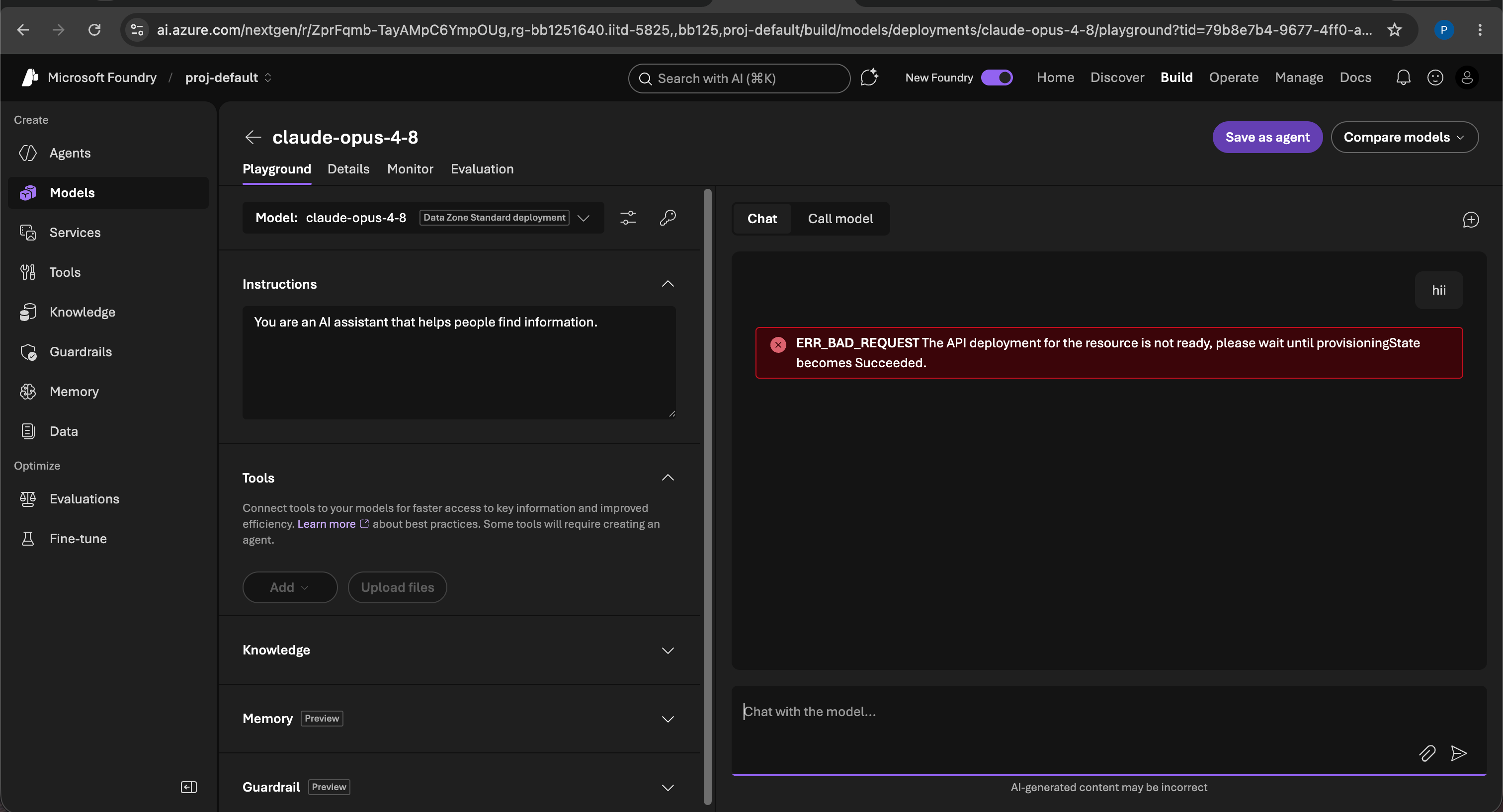Expand the Guardrail Preview section
1503x812 pixels.
[668, 788]
